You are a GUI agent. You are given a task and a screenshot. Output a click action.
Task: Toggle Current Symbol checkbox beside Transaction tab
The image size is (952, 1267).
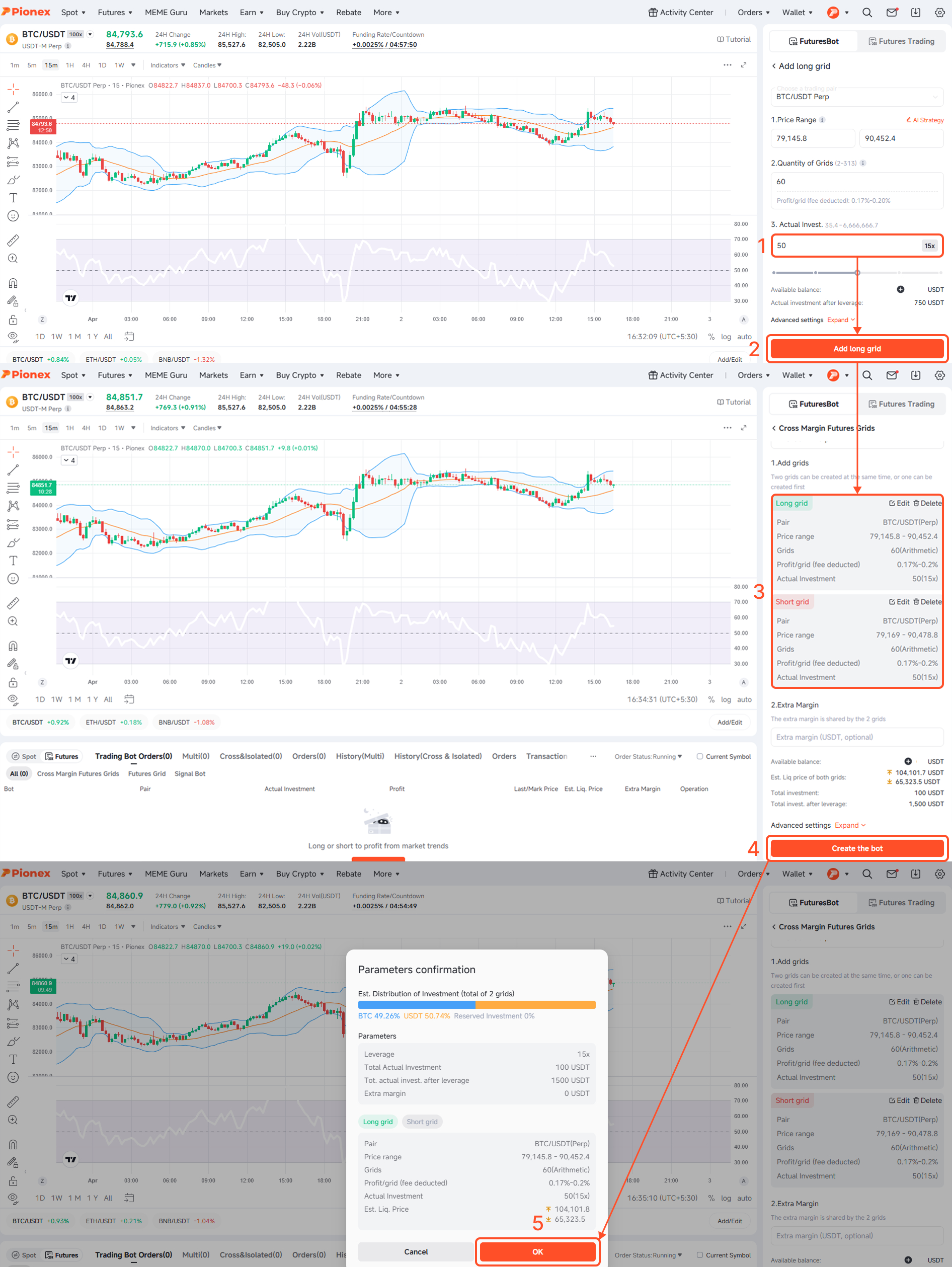[699, 756]
